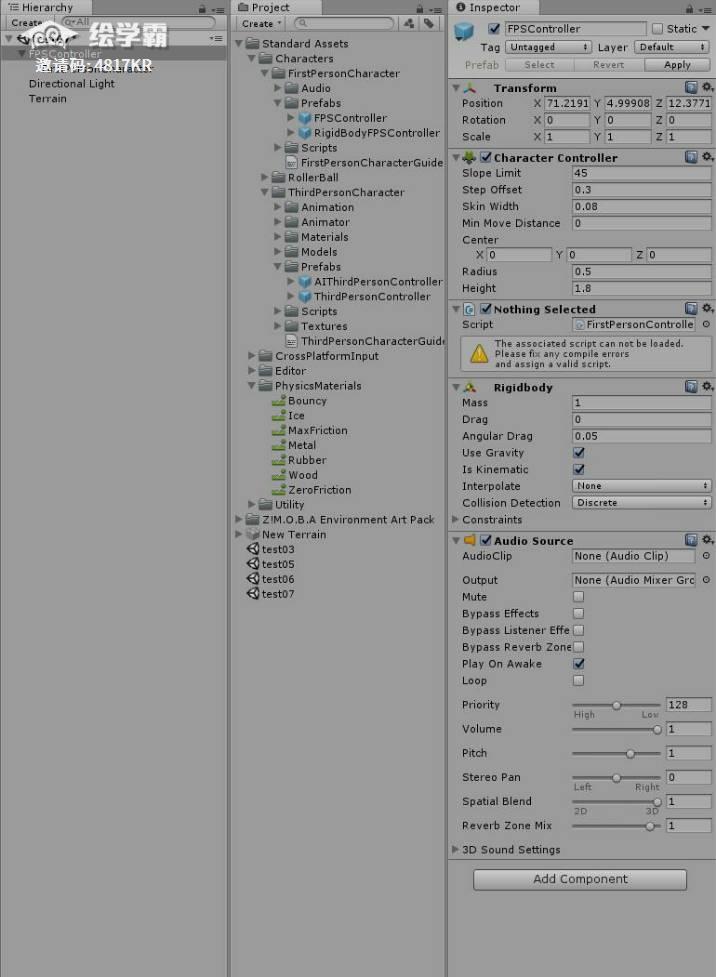Screen dimensions: 716x977
Task: Adjust the Priority slider
Action: (x=616, y=705)
